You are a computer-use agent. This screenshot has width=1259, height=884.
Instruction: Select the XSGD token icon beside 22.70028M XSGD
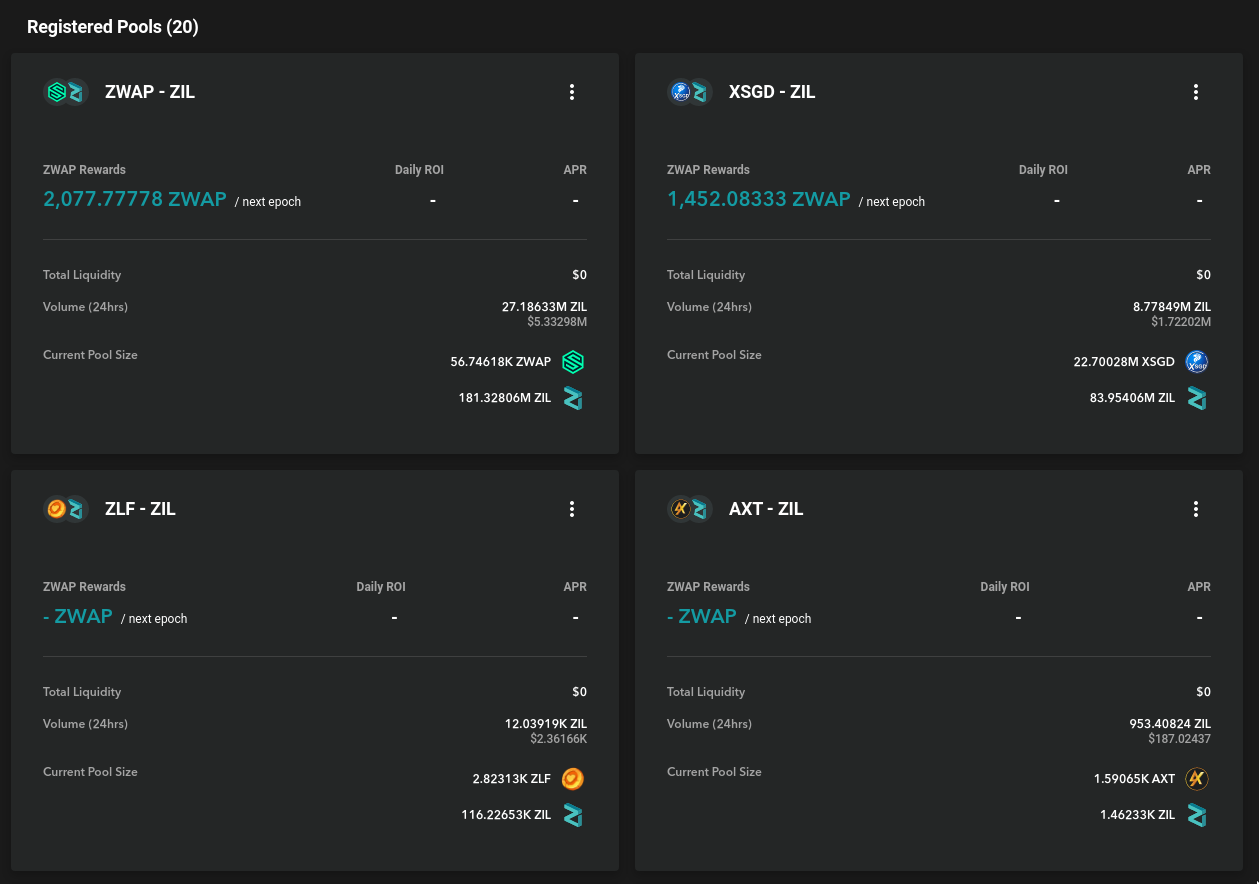pos(1197,362)
